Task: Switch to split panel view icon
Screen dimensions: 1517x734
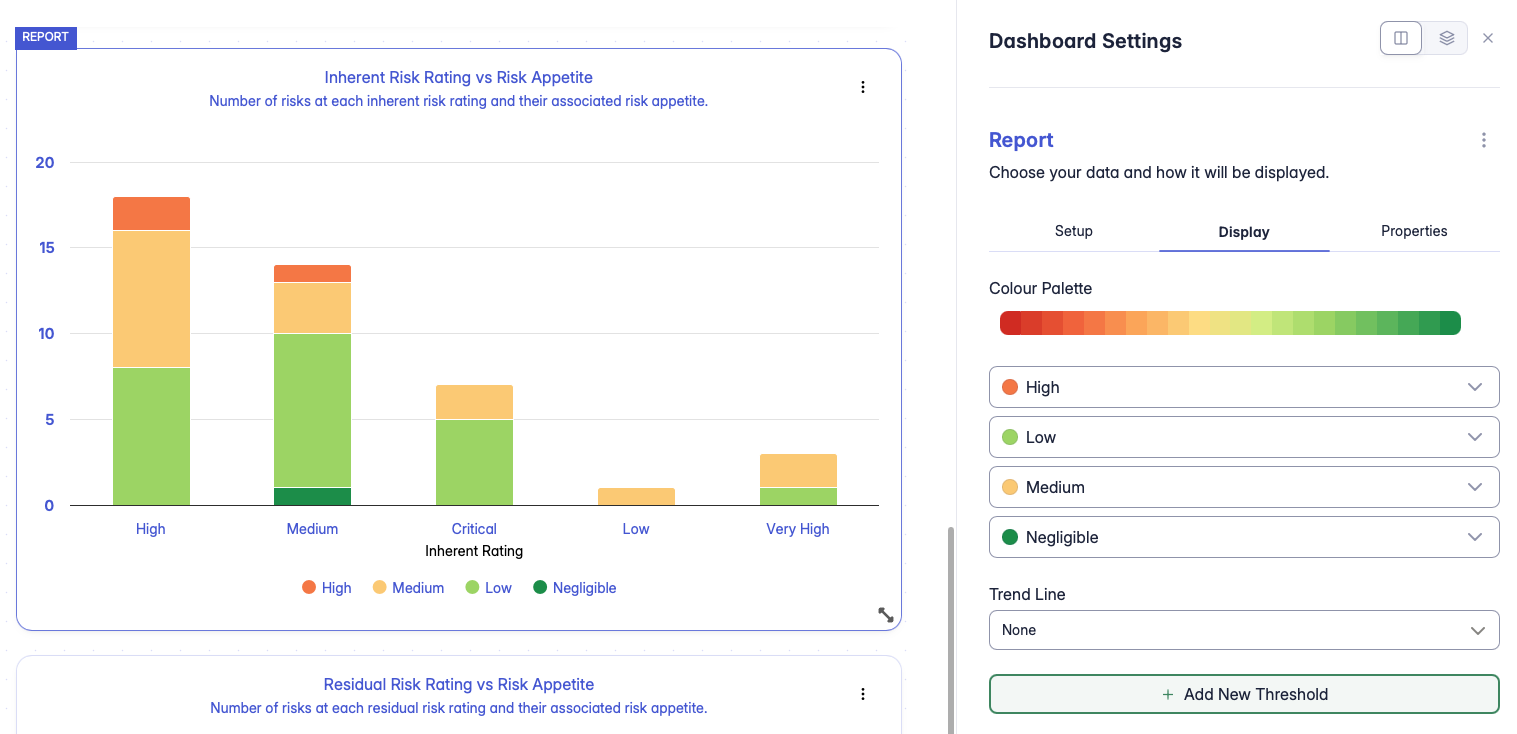Action: (1401, 38)
